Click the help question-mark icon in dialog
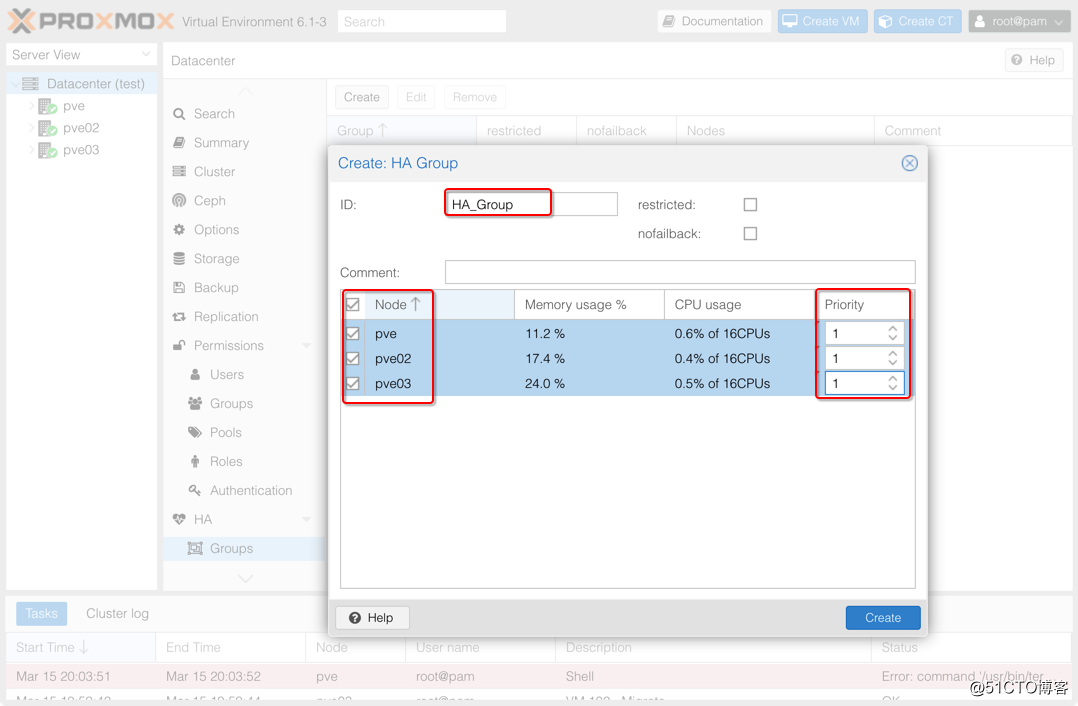Image resolution: width=1078 pixels, height=706 pixels. (x=355, y=618)
